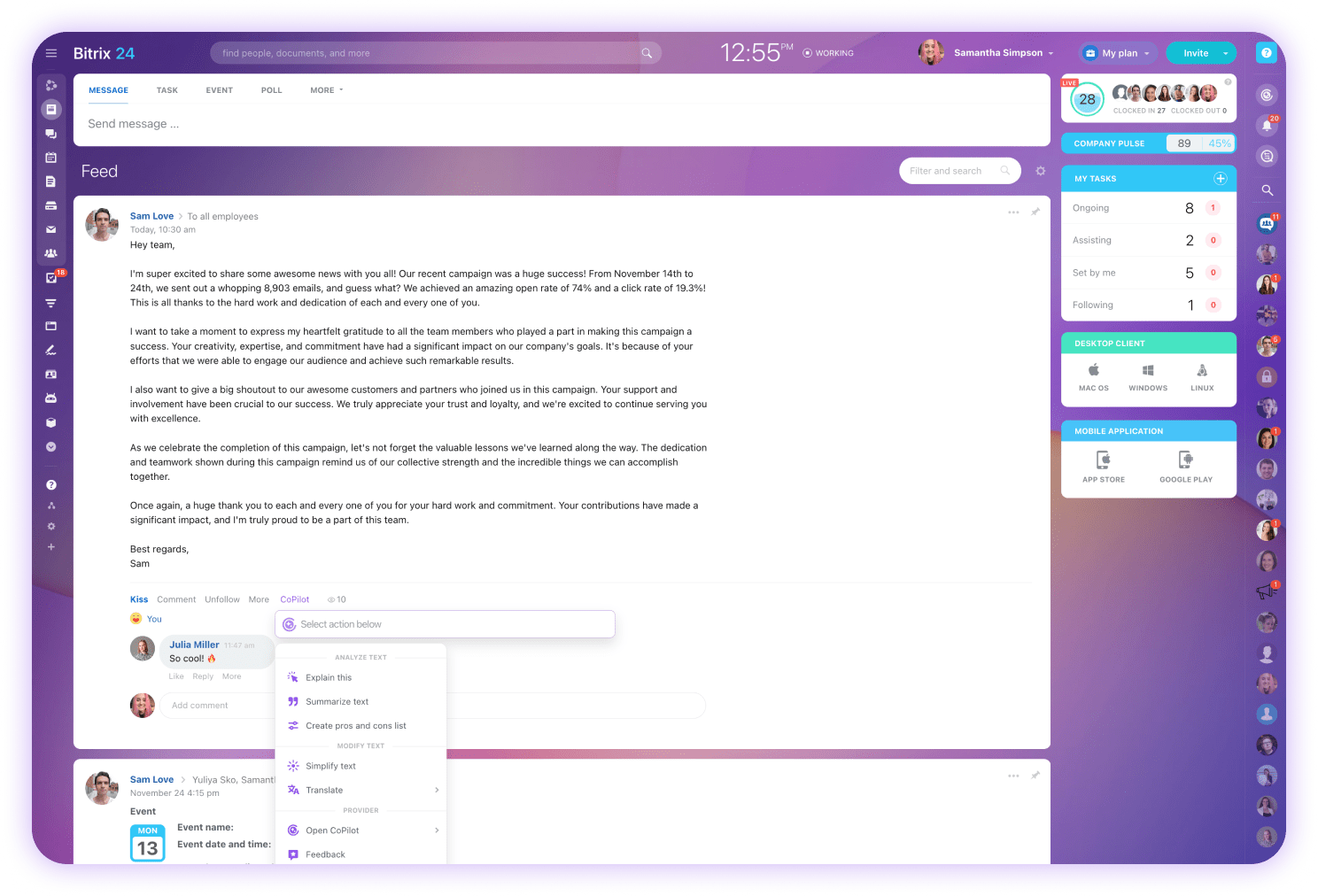Select the search magnifier on the right rail
Viewport: 1318px width, 896px height.
(x=1267, y=189)
